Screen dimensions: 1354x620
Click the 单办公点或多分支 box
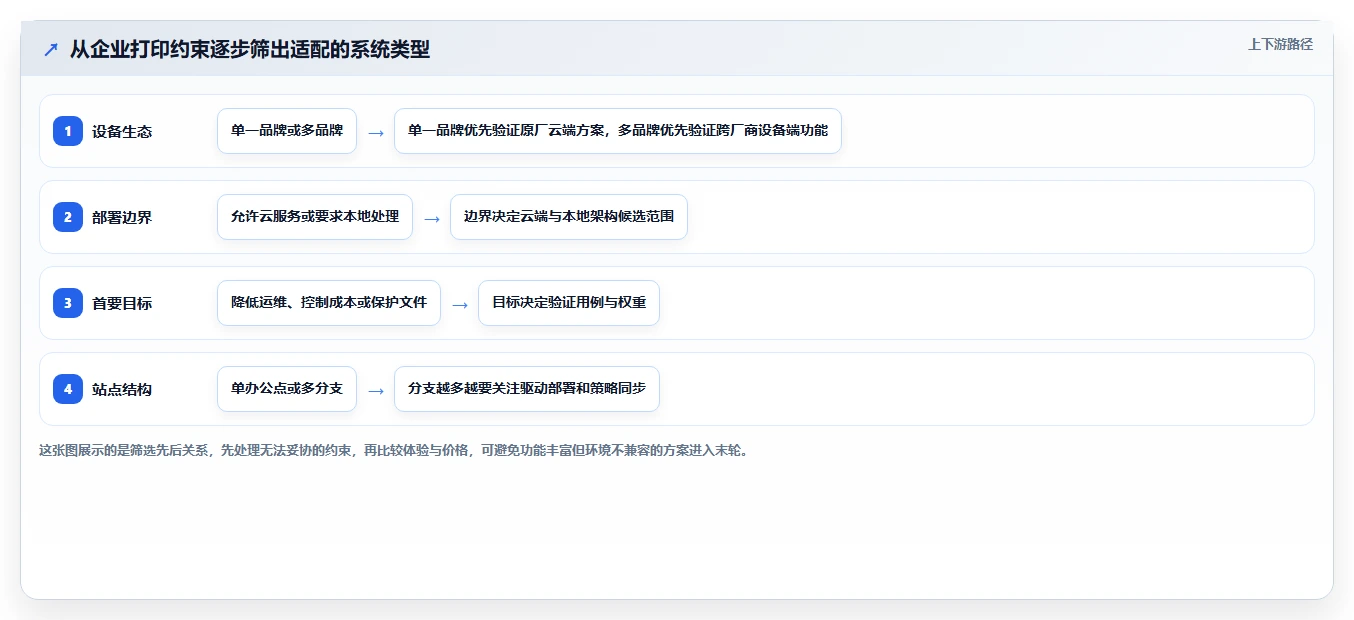[287, 389]
